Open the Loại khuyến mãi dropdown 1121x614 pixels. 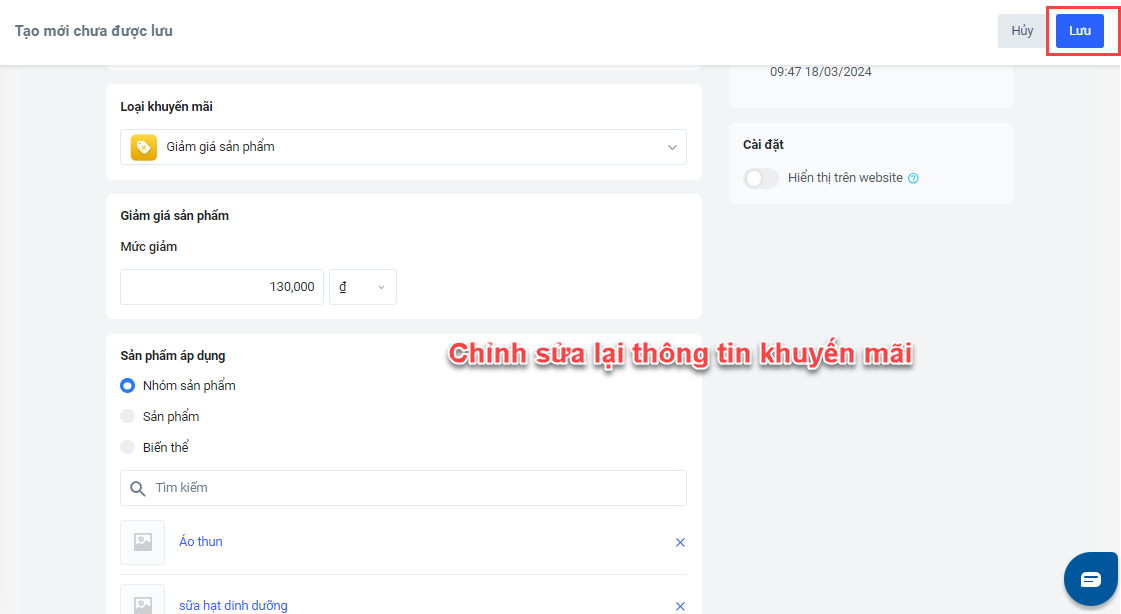click(403, 147)
